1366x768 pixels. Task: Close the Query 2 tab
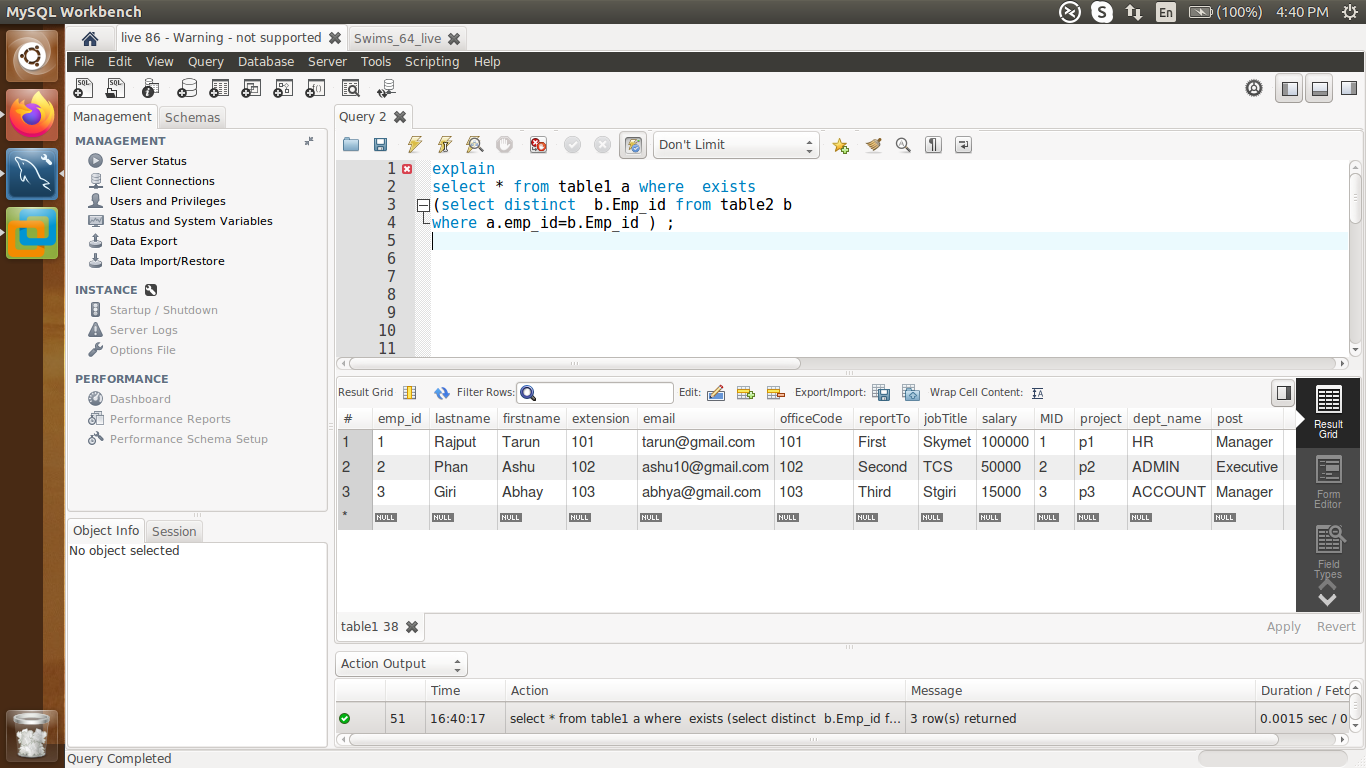tap(400, 117)
